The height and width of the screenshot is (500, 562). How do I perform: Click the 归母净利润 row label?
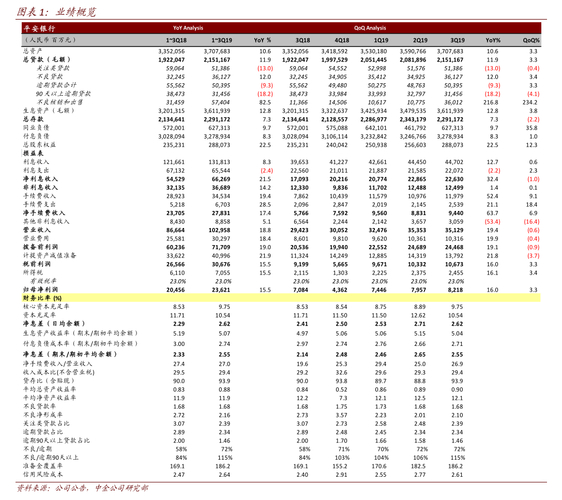[40, 289]
